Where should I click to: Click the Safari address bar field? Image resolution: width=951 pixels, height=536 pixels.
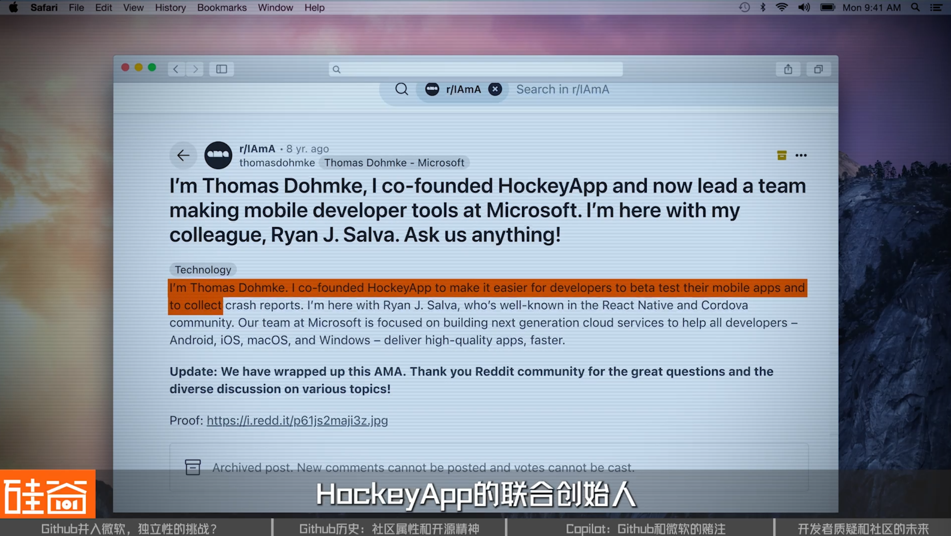(476, 69)
